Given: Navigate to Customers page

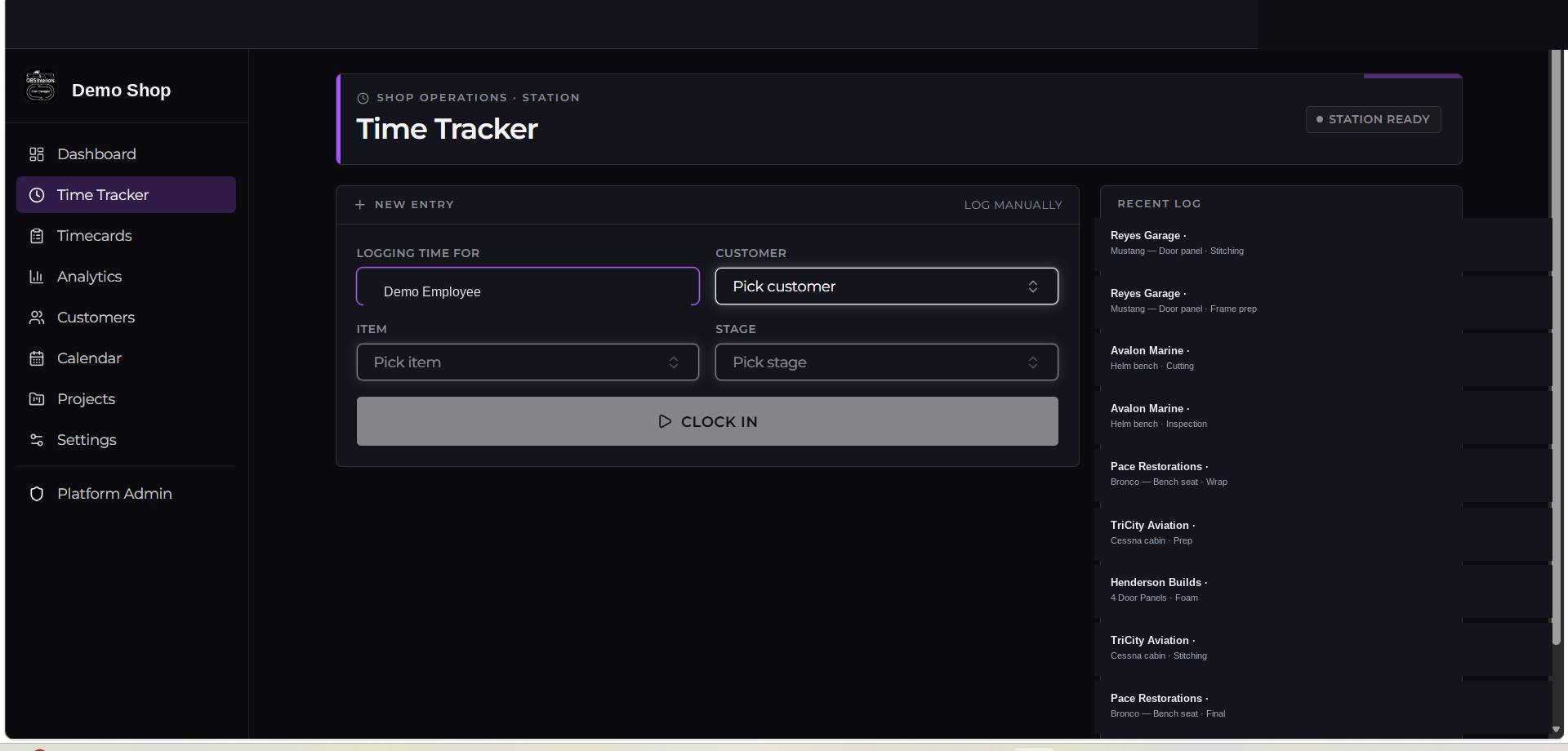Looking at the screenshot, I should coord(126,318).
